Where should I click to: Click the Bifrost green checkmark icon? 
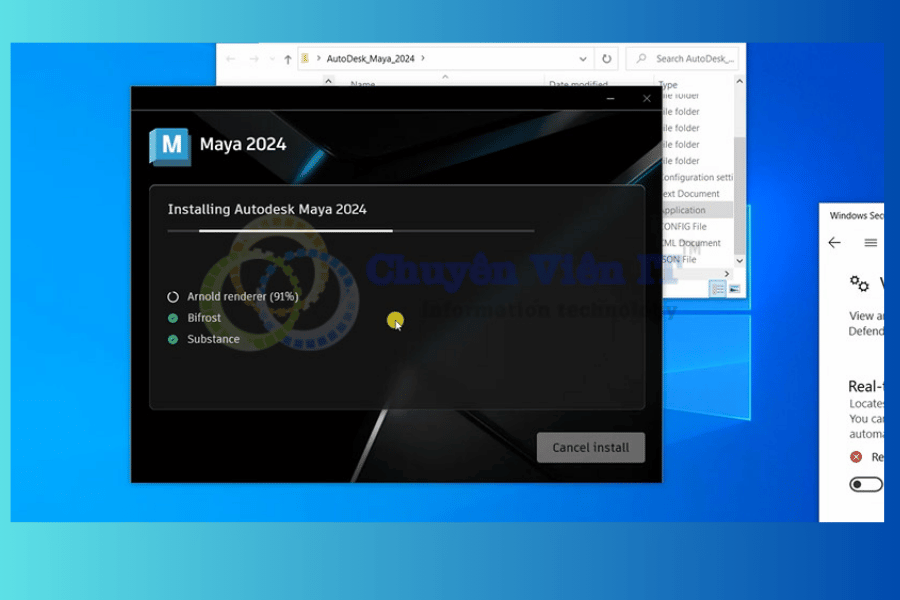tap(173, 318)
